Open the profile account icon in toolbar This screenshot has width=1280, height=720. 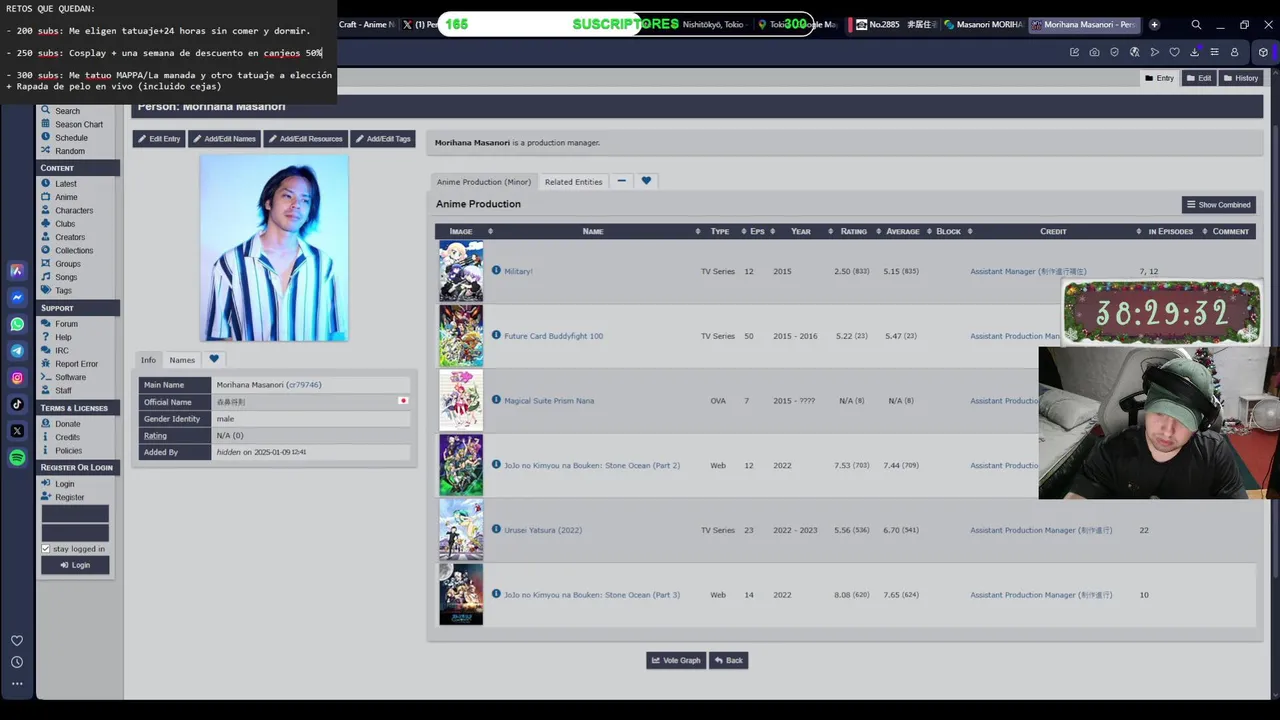pyautogui.click(x=1234, y=52)
